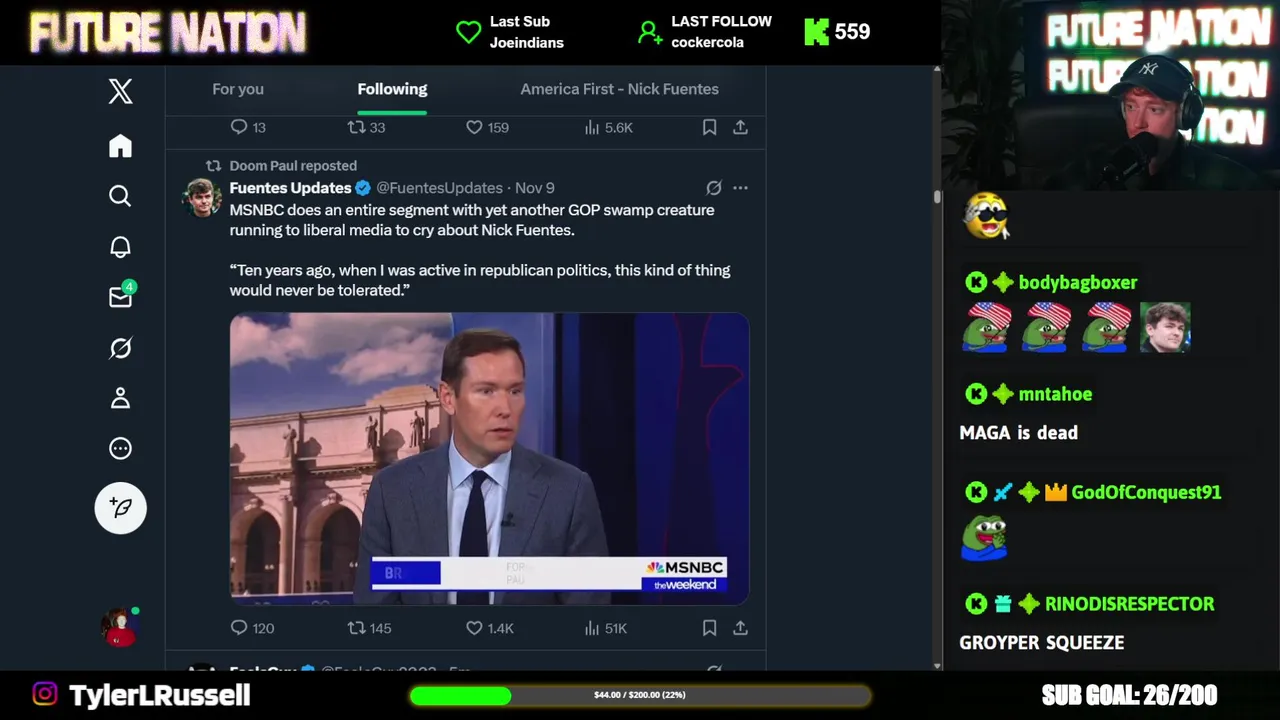Bookmark the Fuentes Updates post
1280x720 pixels.
[709, 628]
